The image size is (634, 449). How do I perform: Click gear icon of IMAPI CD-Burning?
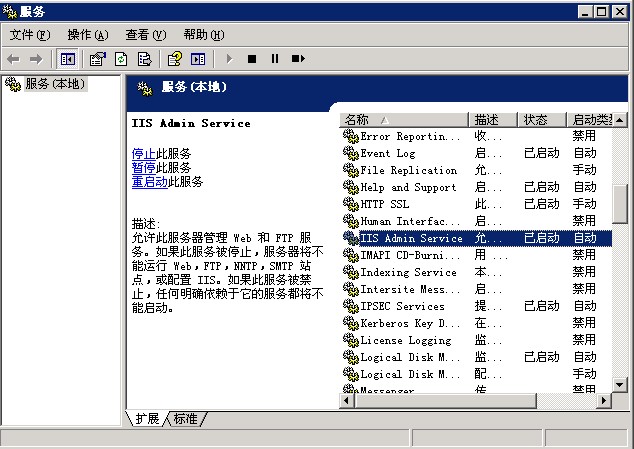tap(351, 255)
